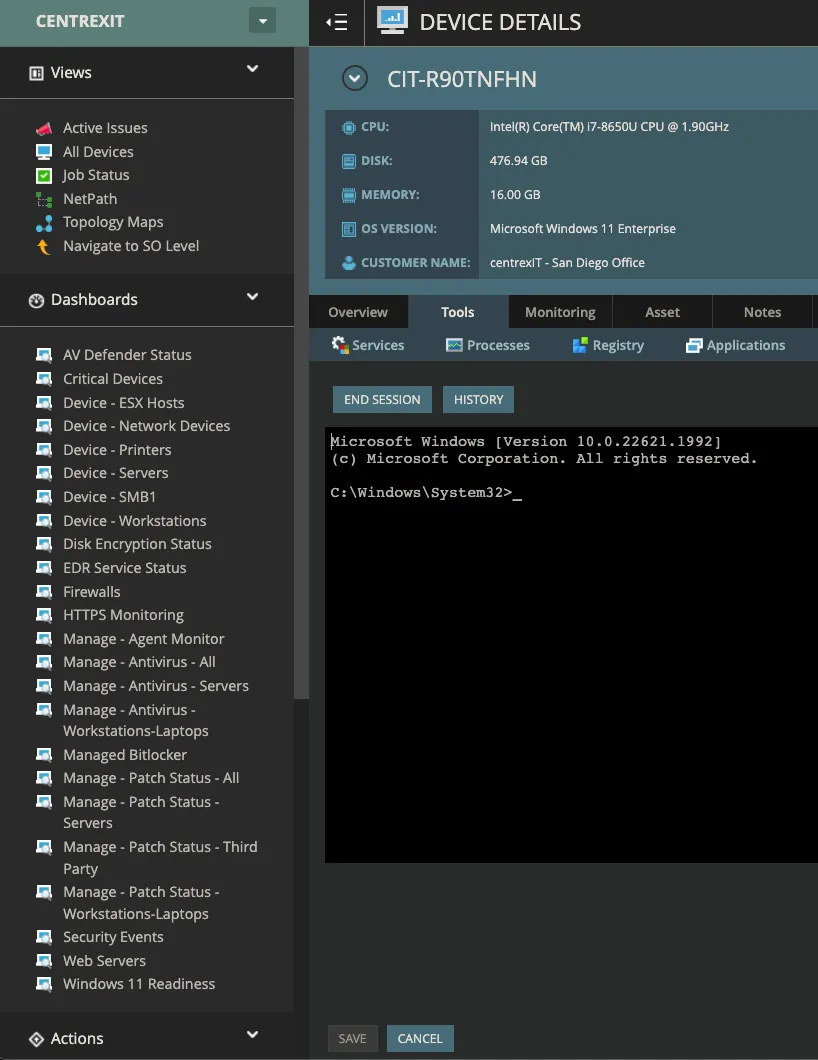
Task: Switch to the Overview tab
Action: (x=358, y=312)
